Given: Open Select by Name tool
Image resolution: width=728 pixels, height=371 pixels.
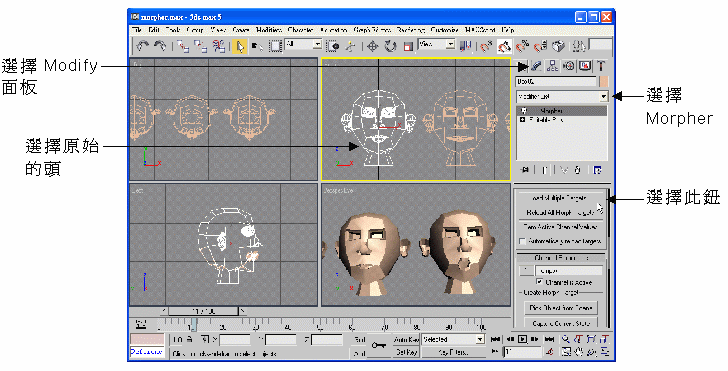Looking at the screenshot, I should (x=257, y=46).
